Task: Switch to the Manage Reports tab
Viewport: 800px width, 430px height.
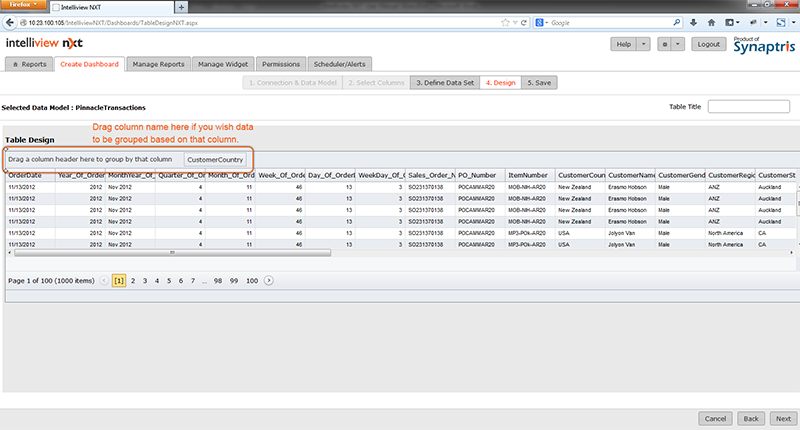Action: (158, 64)
